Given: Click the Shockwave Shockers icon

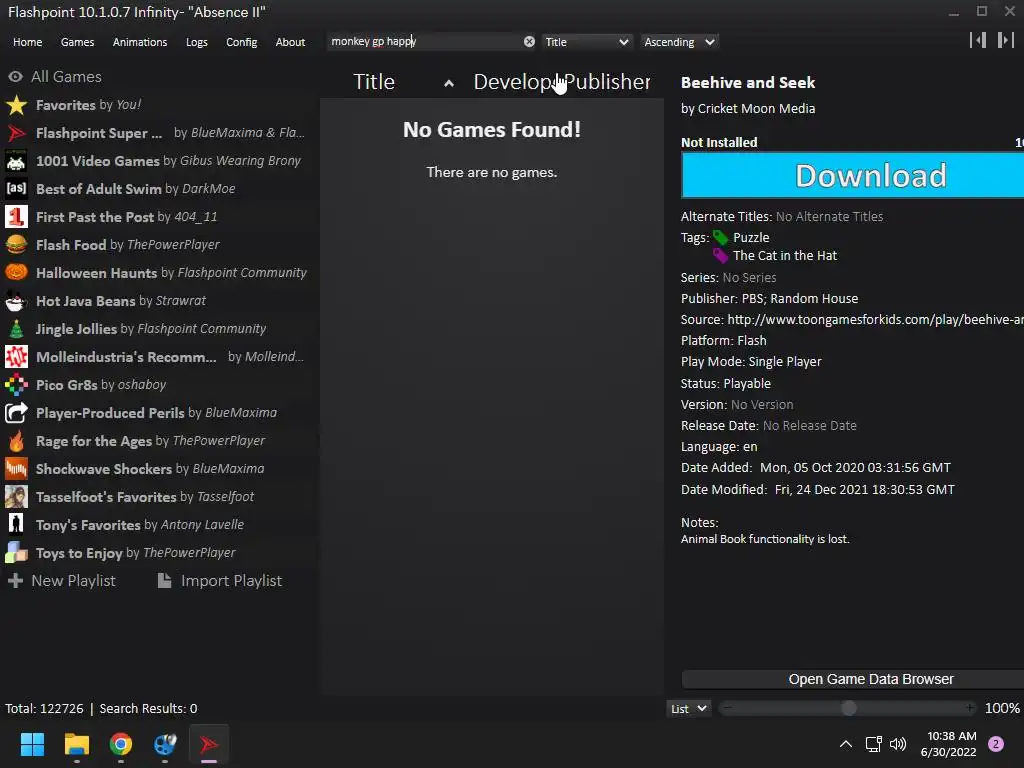Looking at the screenshot, I should click(x=16, y=468).
